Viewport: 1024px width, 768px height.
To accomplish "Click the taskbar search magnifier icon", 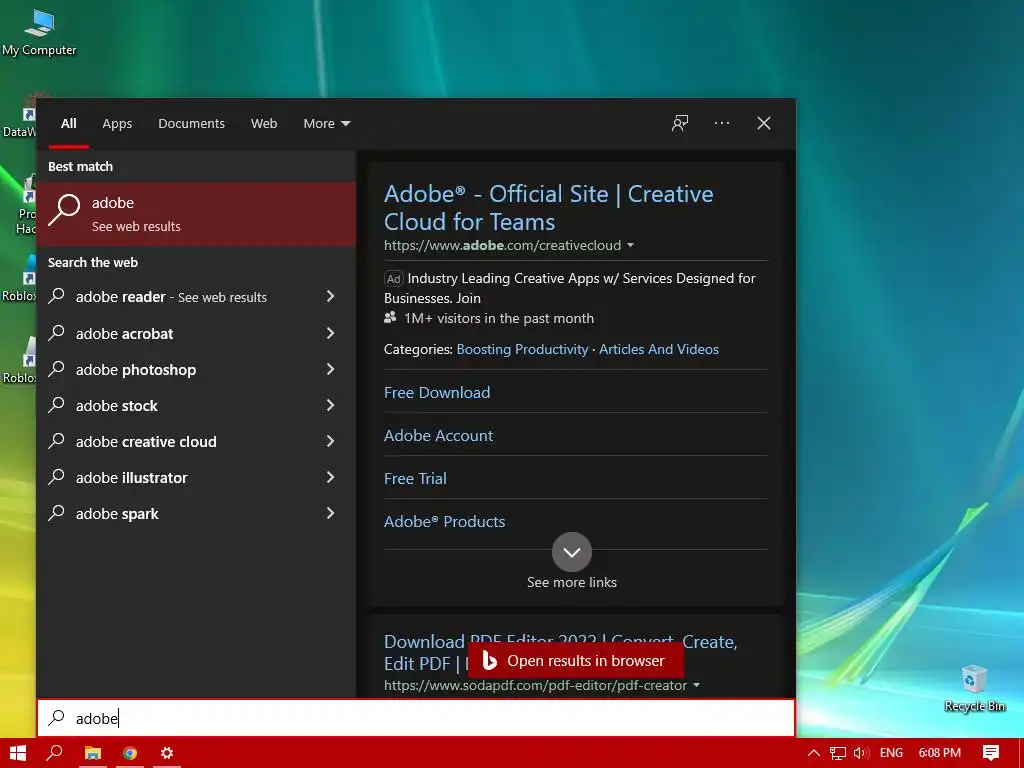I will click(x=55, y=753).
